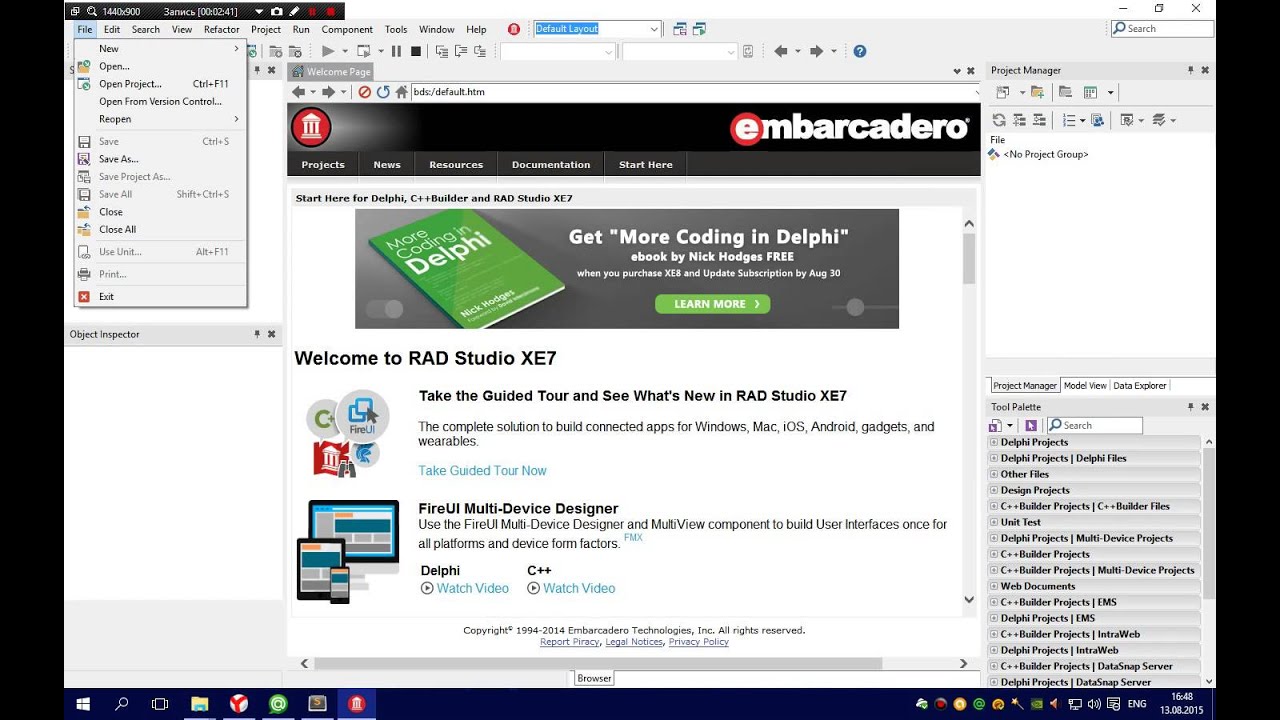Click the red Embarcadero round icon in menu bar
Viewport: 1280px width, 720px height.
pos(514,30)
